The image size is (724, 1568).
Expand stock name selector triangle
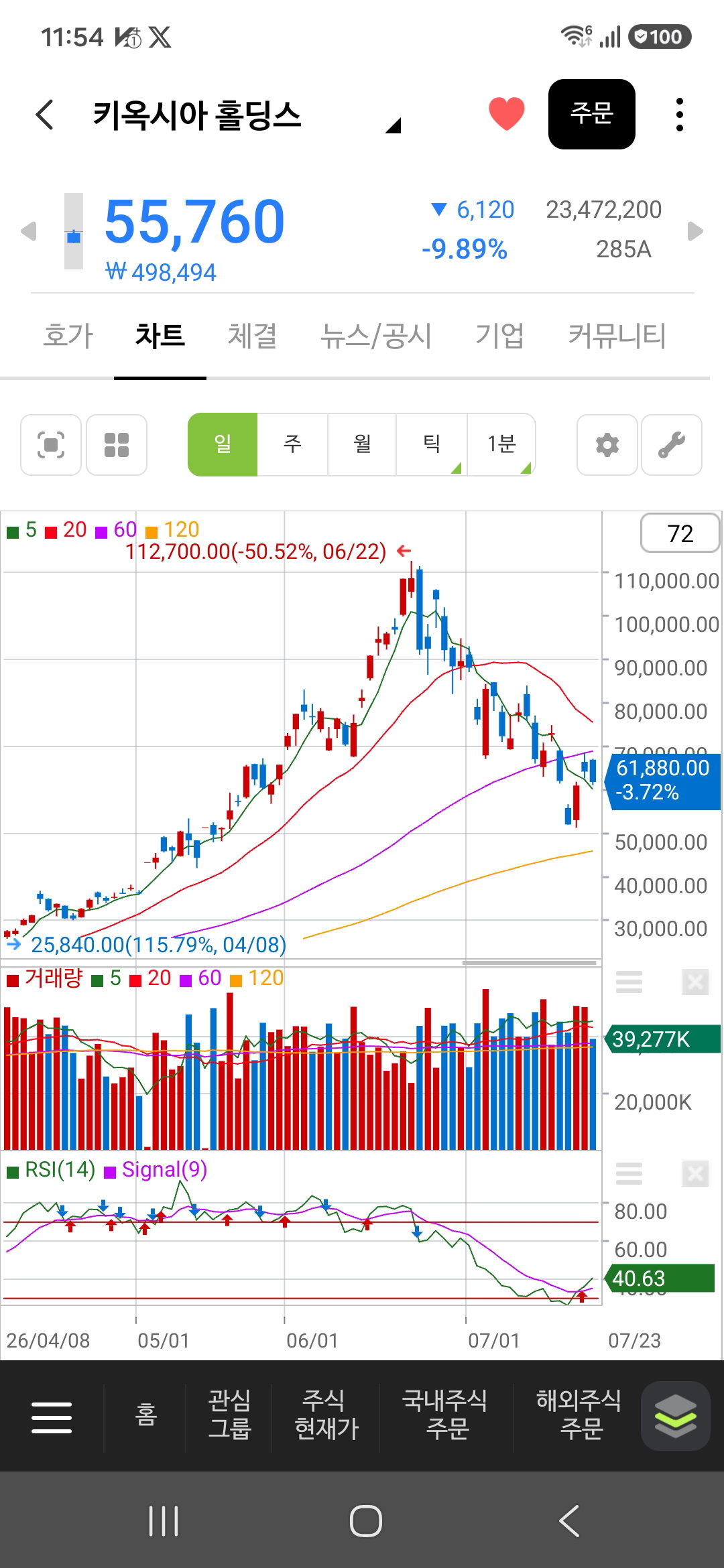[394, 125]
